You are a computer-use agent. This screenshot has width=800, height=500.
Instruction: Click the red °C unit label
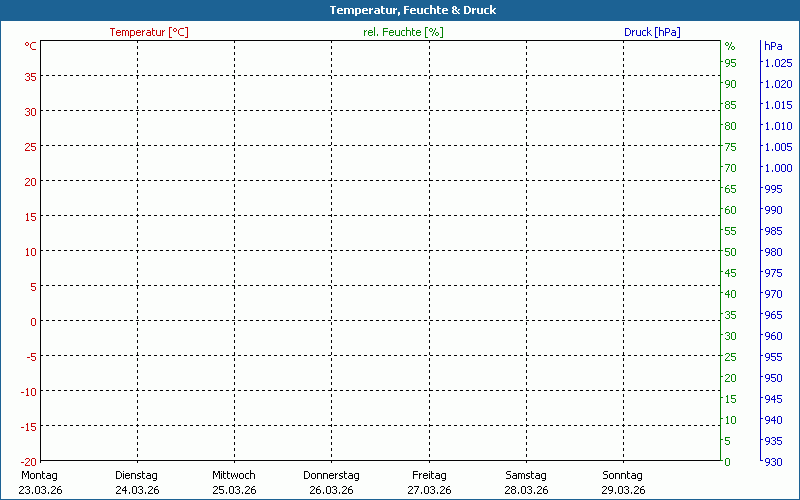click(x=31, y=46)
